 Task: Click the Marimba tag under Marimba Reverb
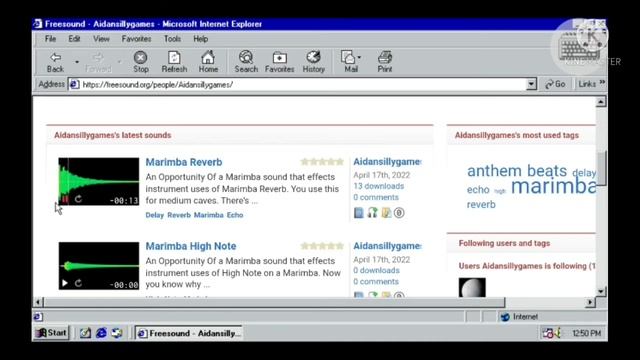coord(209,215)
